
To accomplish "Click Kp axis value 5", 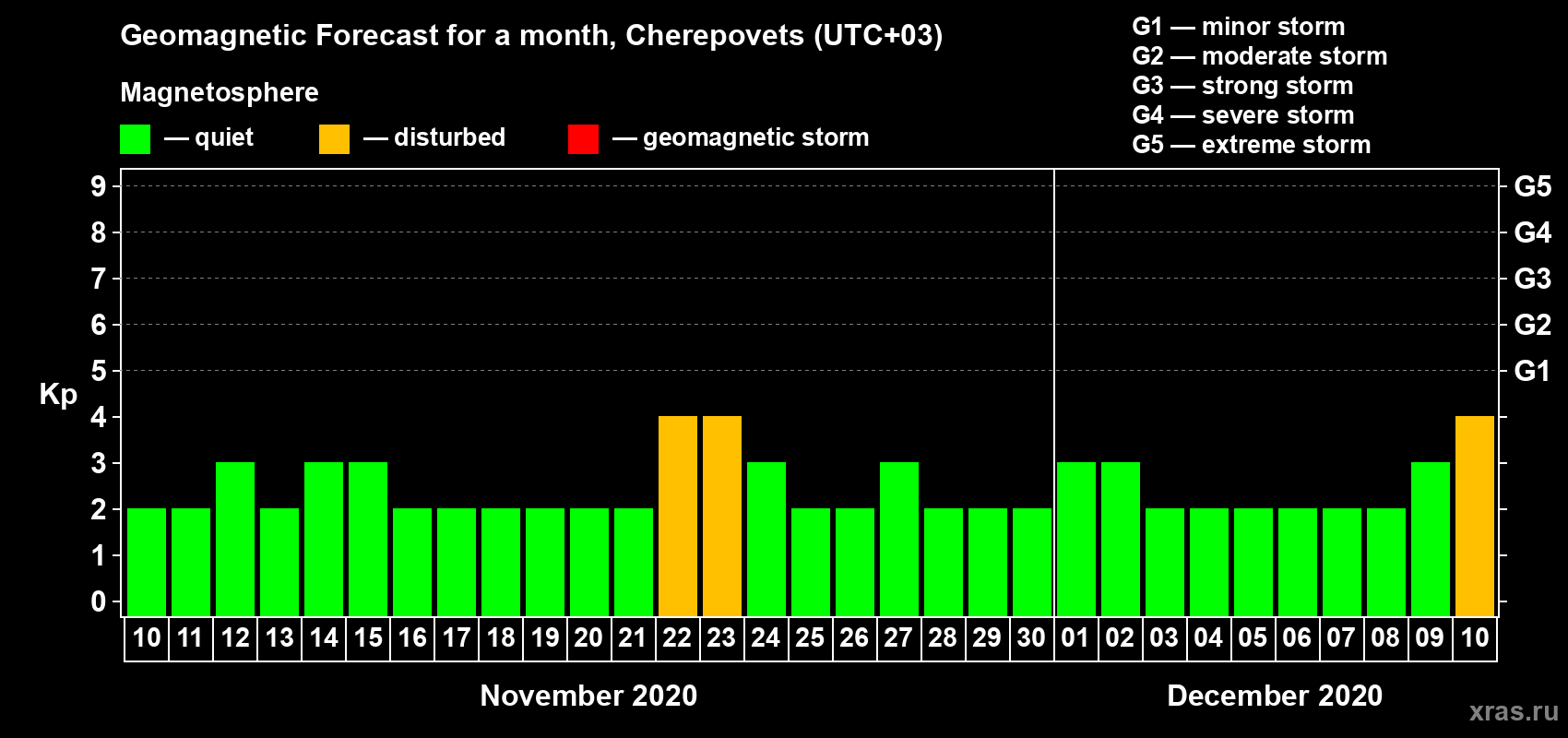I will tap(99, 371).
